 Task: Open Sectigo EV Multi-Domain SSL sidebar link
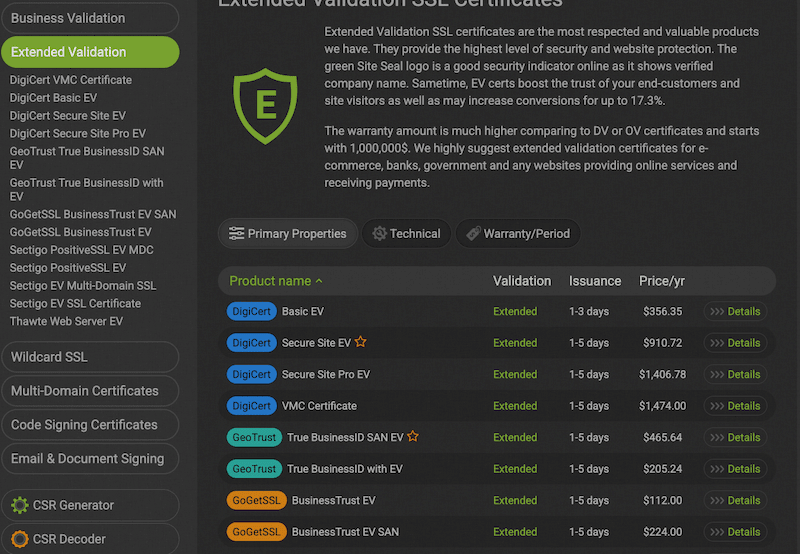(x=83, y=286)
